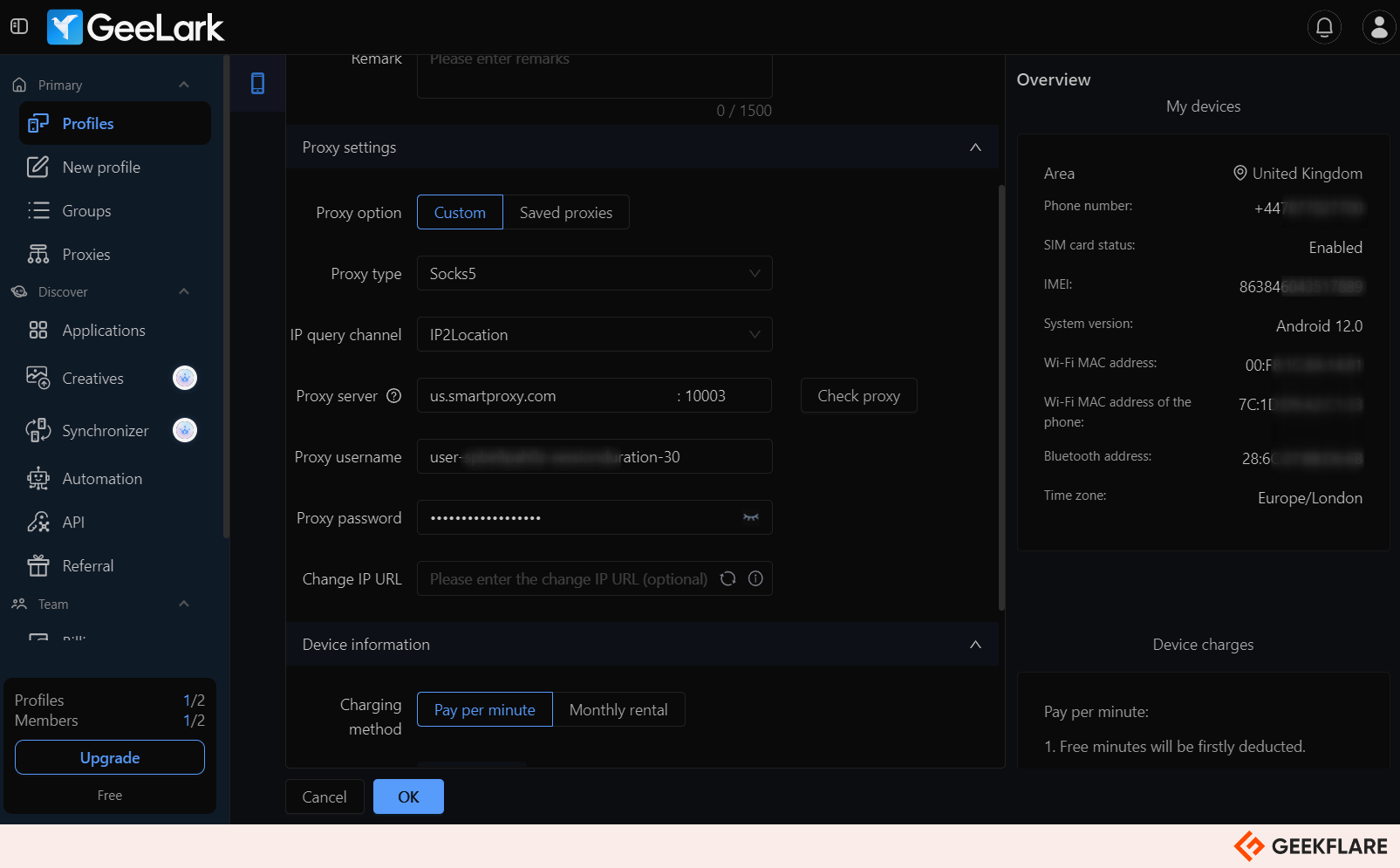Click the Upgrade button

tap(110, 757)
